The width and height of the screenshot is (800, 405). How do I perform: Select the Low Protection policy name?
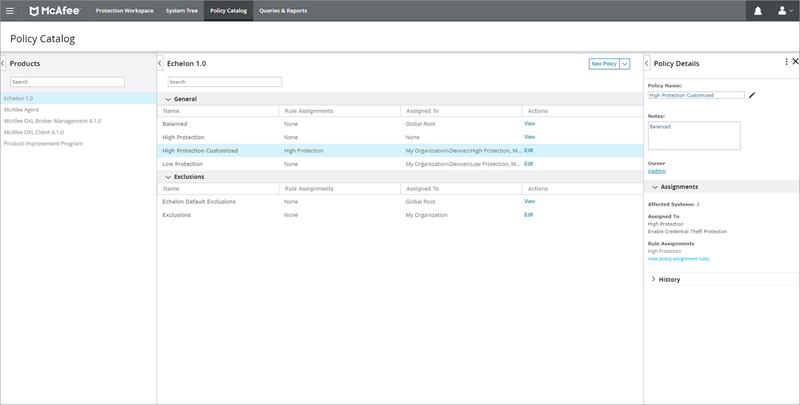182,164
